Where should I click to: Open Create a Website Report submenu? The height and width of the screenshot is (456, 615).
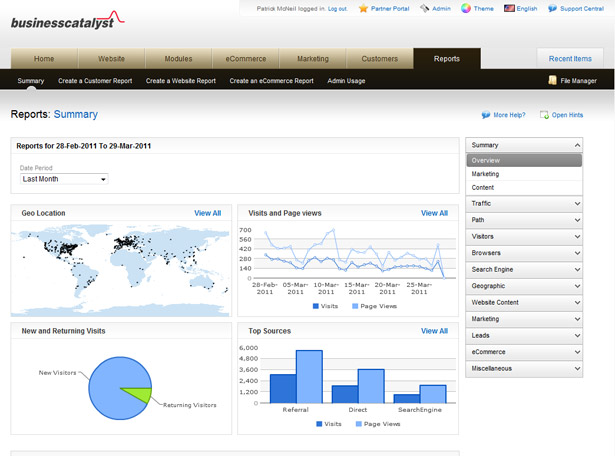tap(180, 81)
